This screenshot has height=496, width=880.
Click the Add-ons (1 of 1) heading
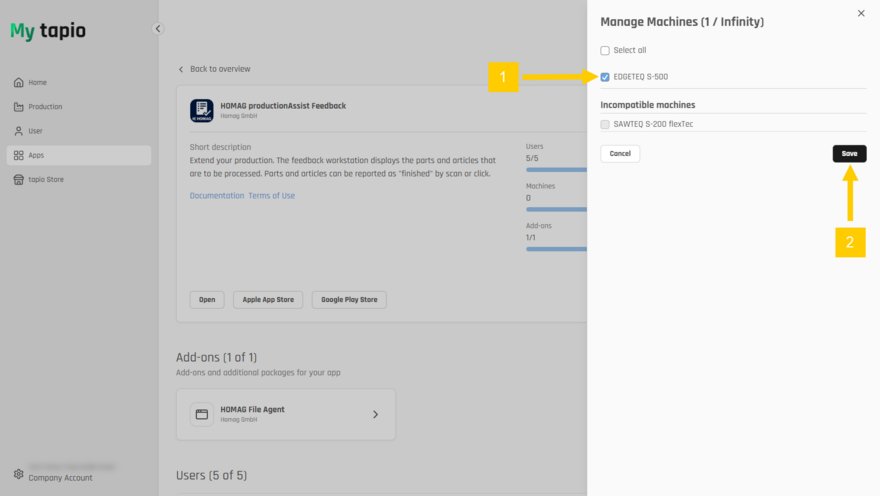pos(217,357)
